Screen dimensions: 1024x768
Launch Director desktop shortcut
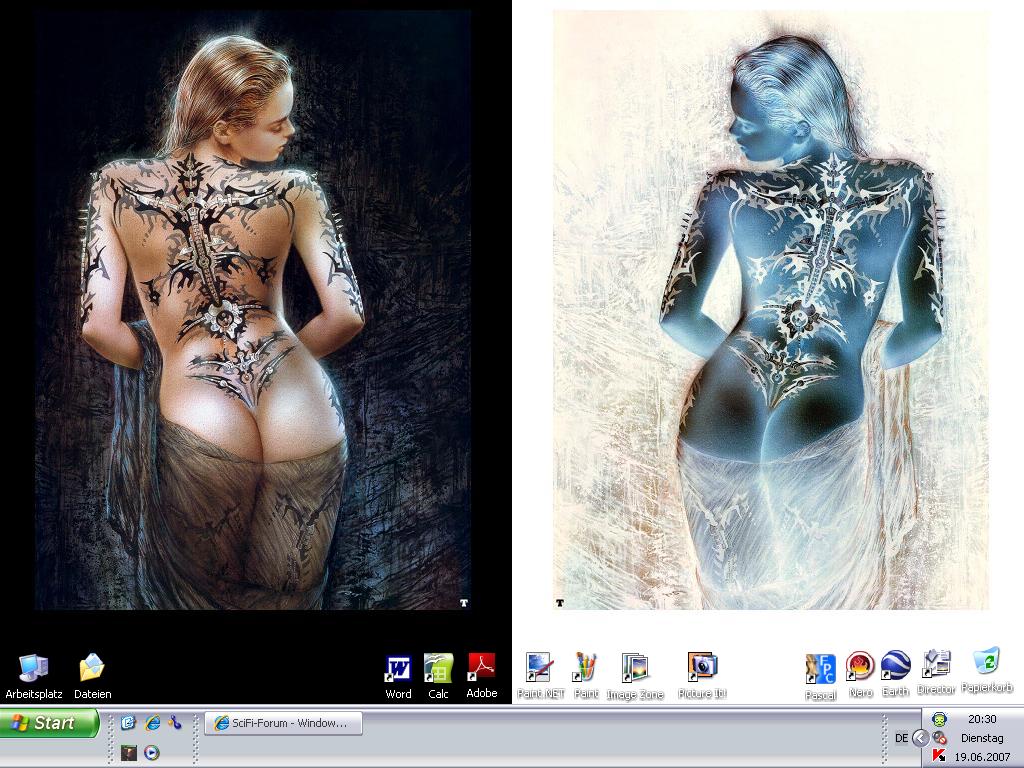[936, 664]
